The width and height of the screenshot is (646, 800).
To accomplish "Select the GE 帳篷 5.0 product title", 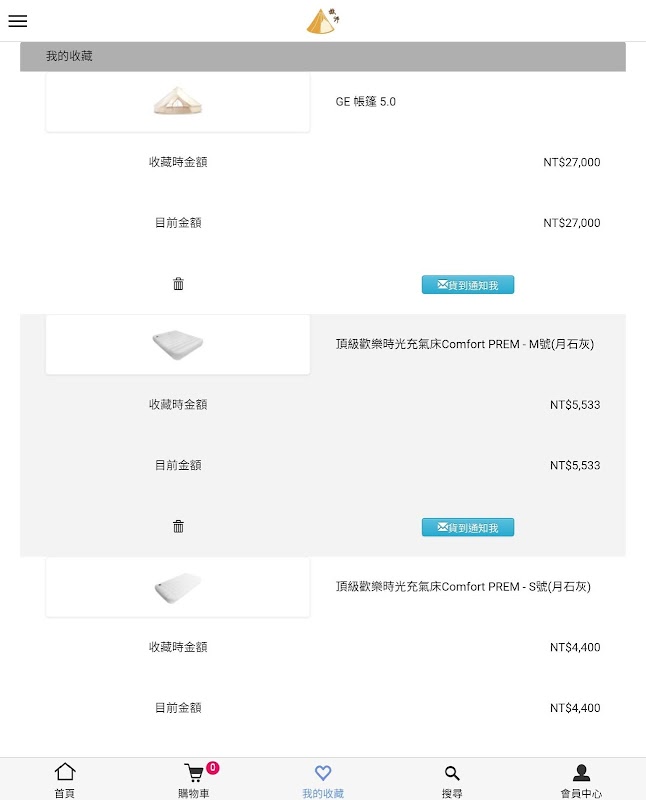I will (366, 101).
